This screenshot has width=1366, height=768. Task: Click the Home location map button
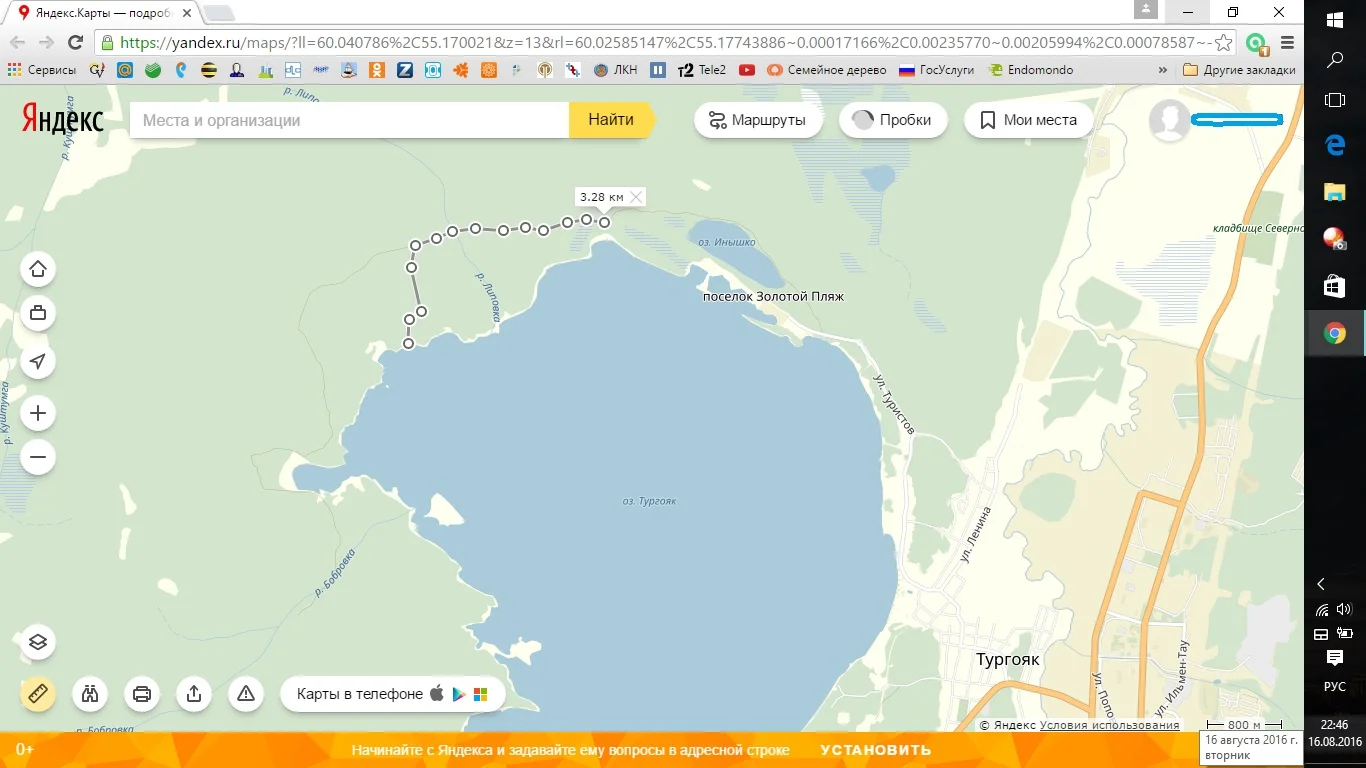(x=38, y=269)
